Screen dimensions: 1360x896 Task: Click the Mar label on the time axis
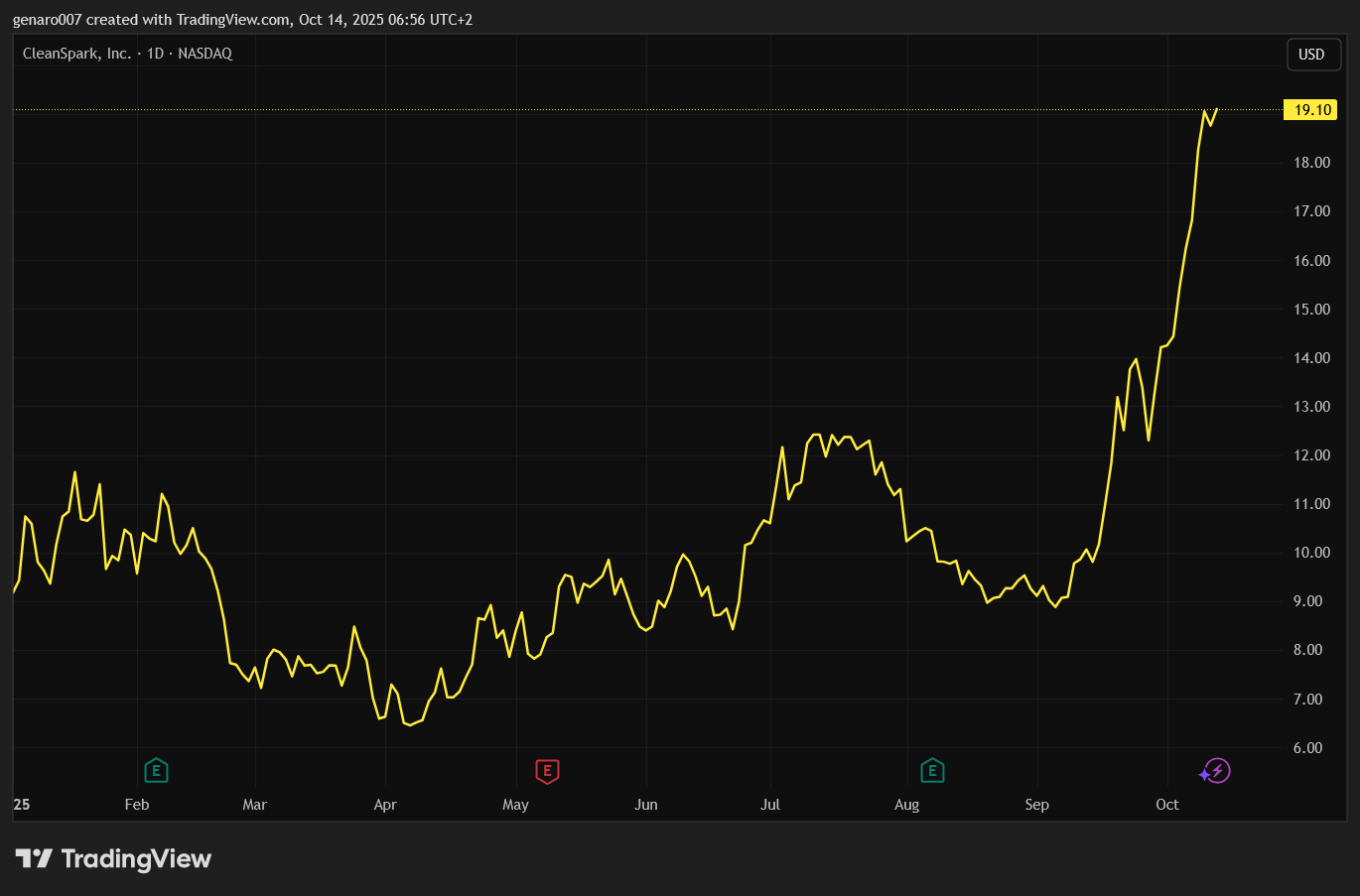(x=255, y=805)
